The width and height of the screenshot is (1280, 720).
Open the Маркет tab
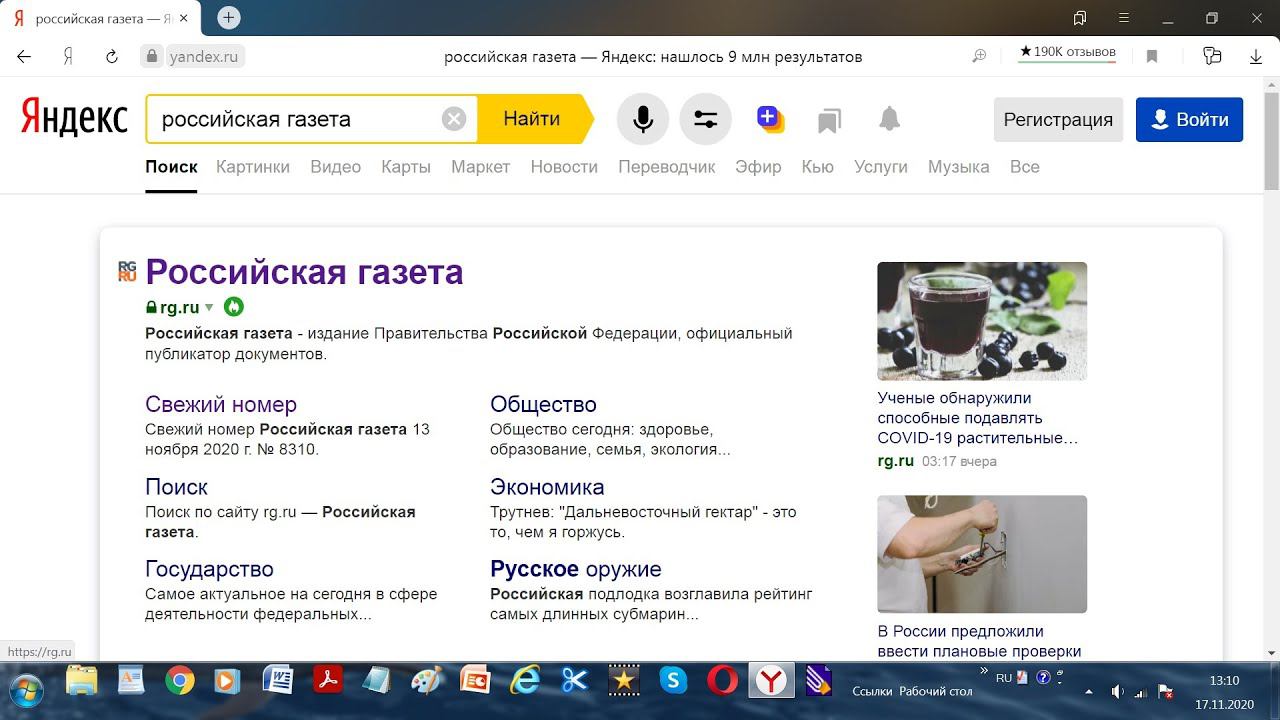481,167
